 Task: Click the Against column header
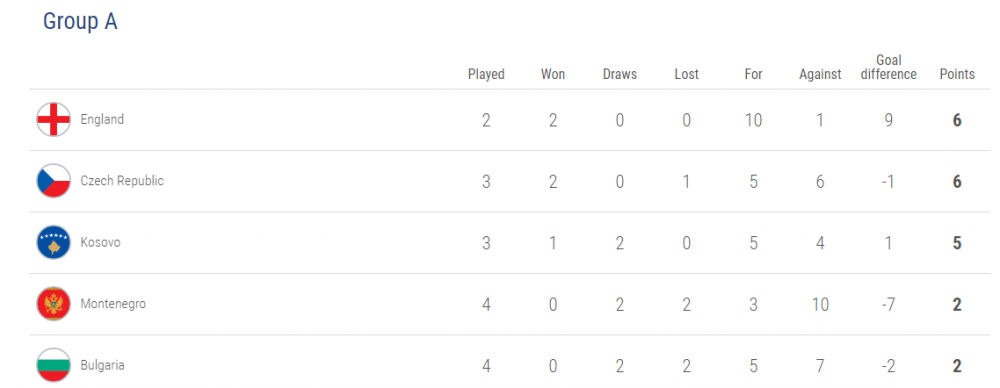click(820, 74)
